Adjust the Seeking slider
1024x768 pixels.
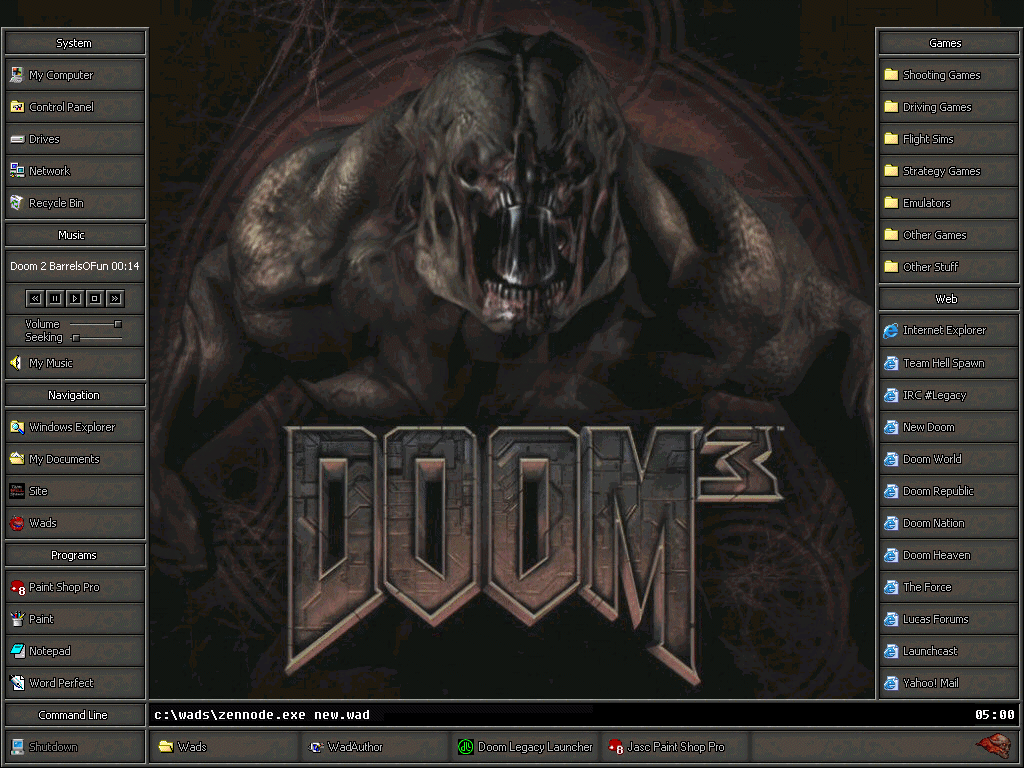click(96, 338)
